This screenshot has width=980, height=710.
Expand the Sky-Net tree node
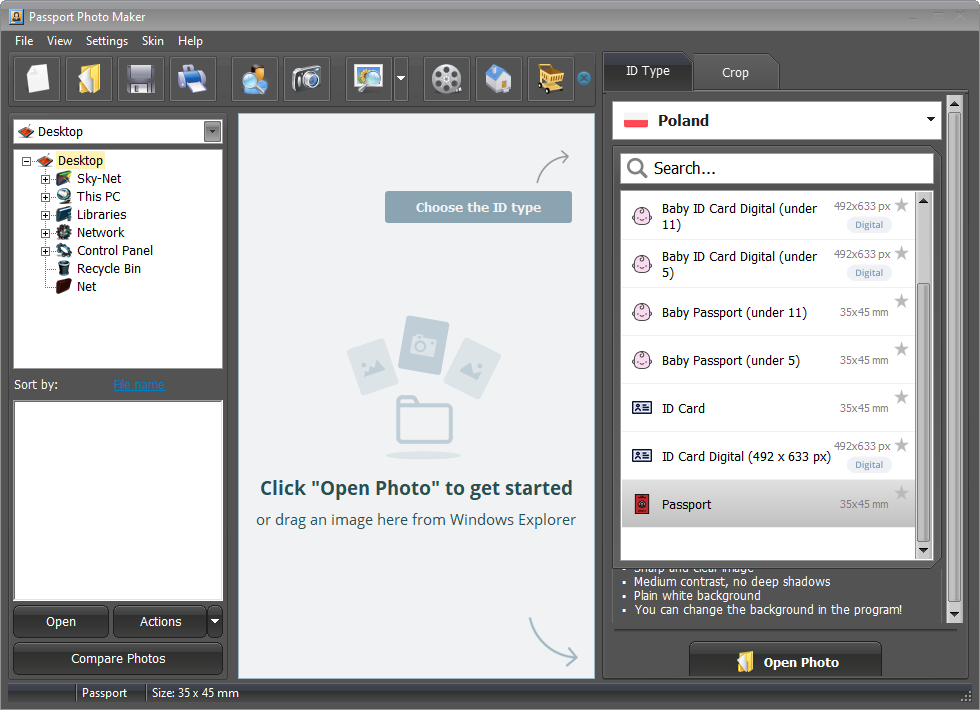pos(45,179)
